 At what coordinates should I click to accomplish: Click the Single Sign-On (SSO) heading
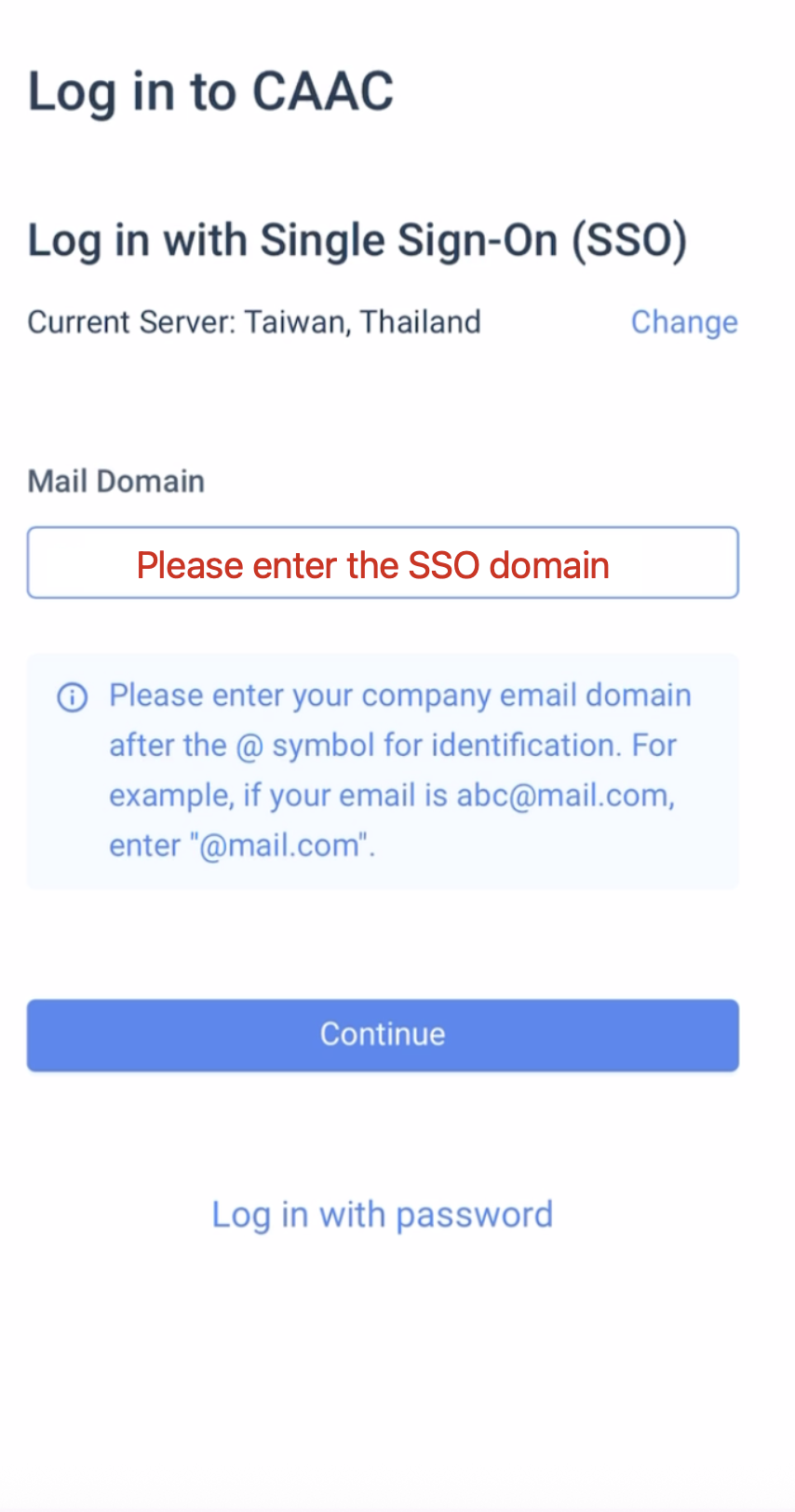(x=357, y=241)
